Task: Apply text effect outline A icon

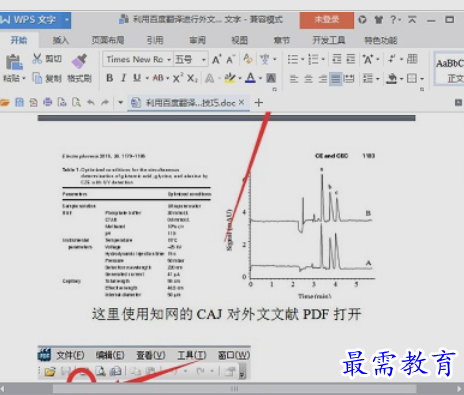Action: [x=209, y=78]
